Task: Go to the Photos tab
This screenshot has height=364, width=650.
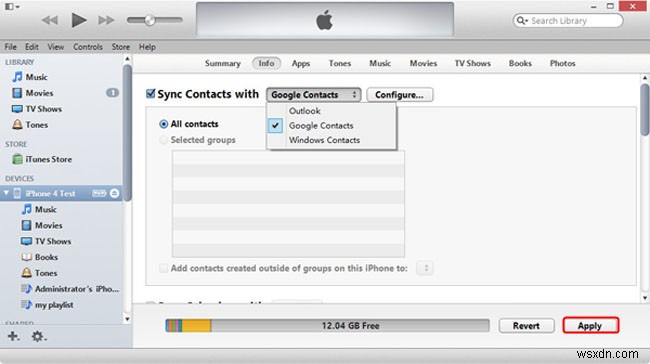Action: [x=562, y=63]
